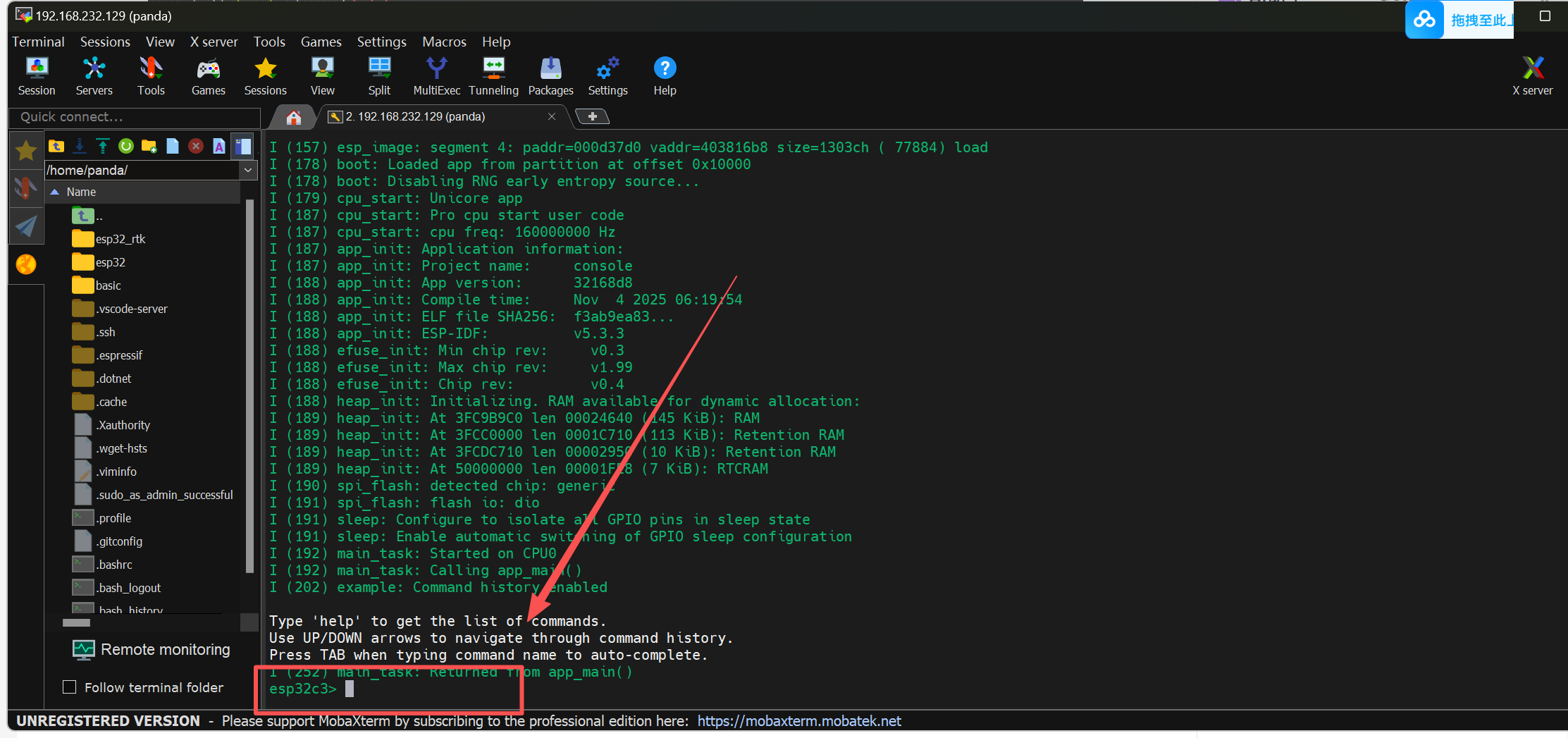Open the Tunneling toolbar icon
The width and height of the screenshot is (1568, 738).
(x=493, y=76)
